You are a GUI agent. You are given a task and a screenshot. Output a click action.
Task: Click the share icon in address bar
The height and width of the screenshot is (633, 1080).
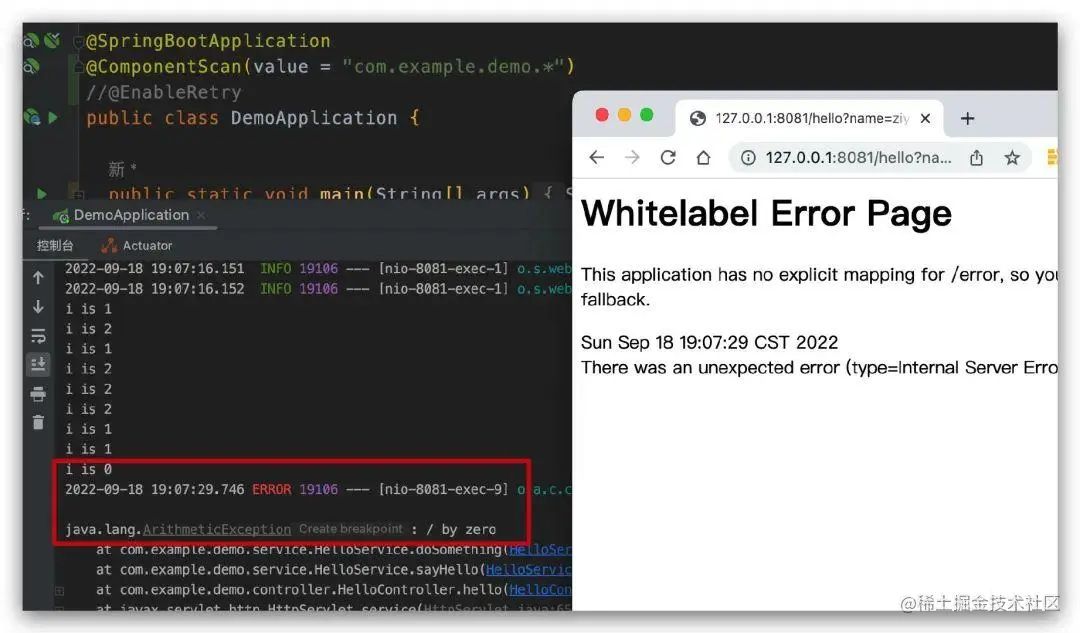(x=976, y=158)
